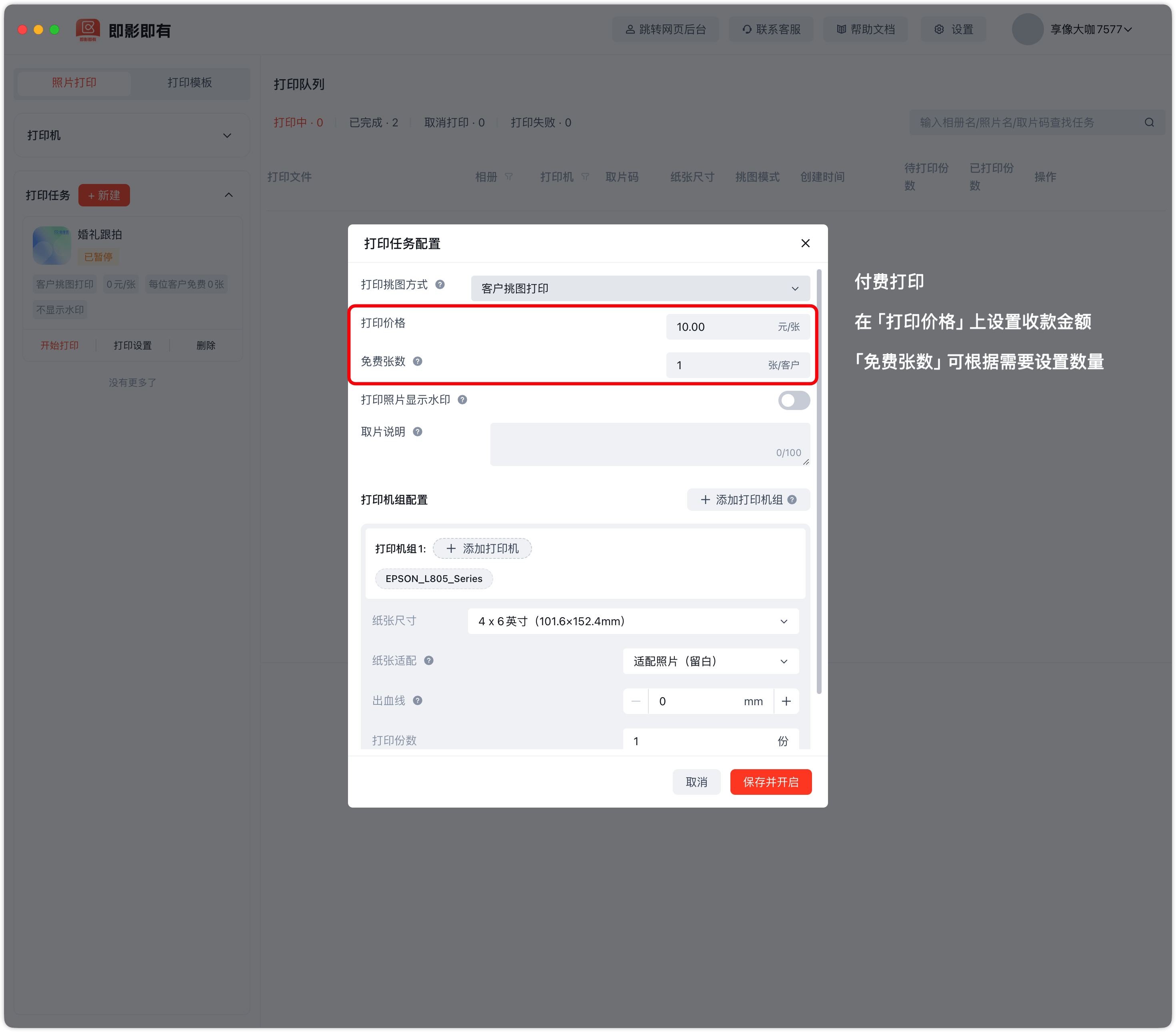Click help icon next to 纸张适配
This screenshot has width=1176, height=1032.
429,660
